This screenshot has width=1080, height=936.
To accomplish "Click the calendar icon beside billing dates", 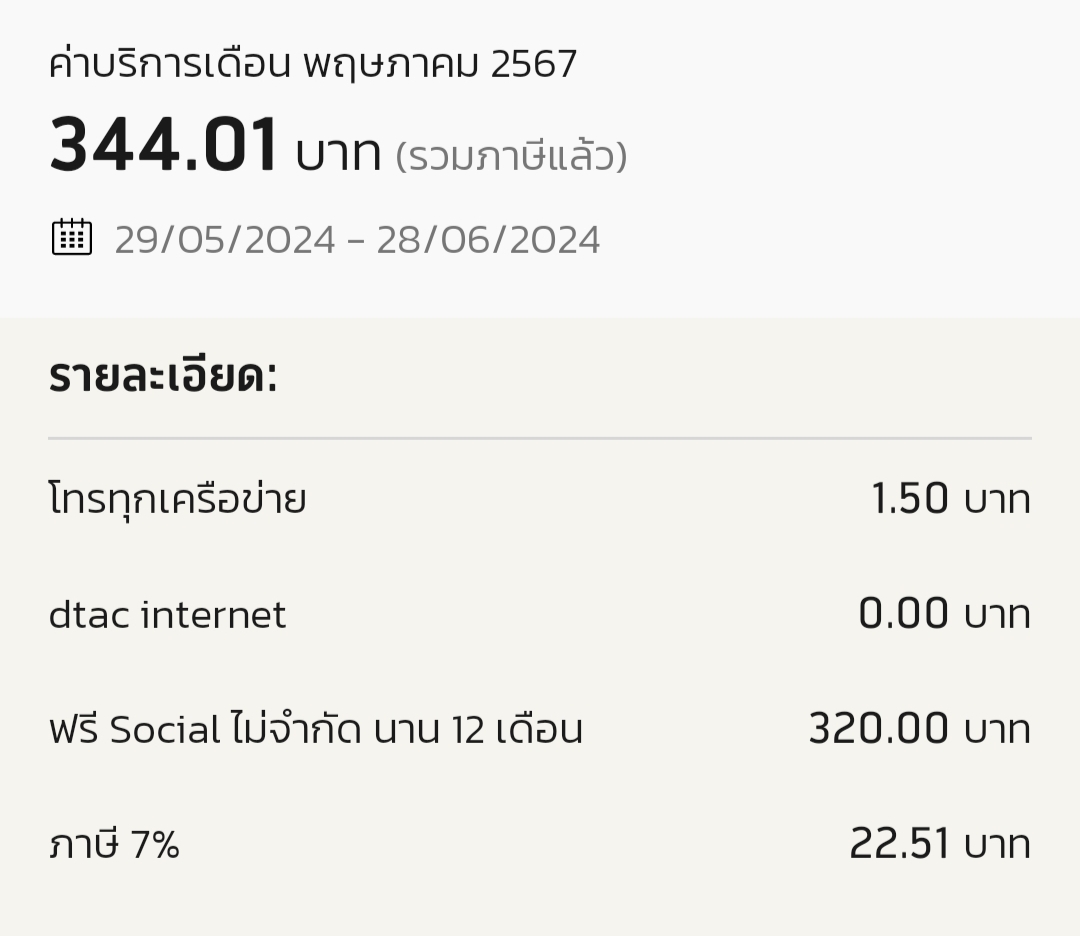I will click(72, 237).
